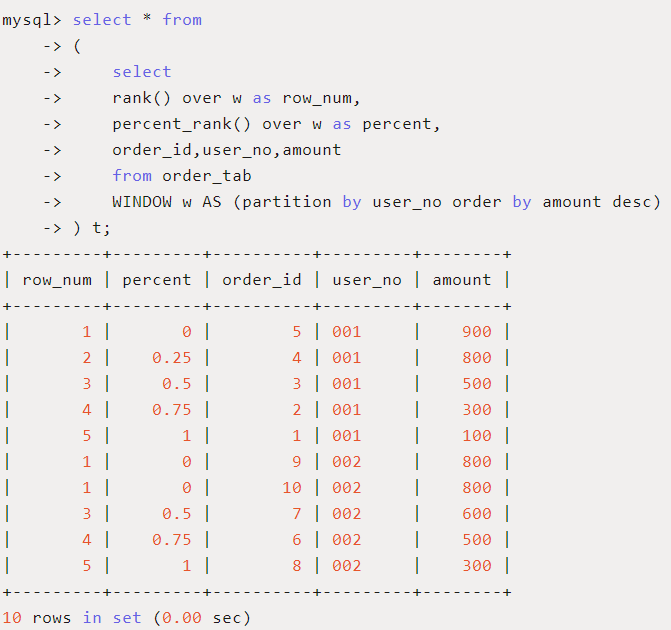The width and height of the screenshot is (671, 630).
Task: Click the 'order_id' column header
Action: (x=261, y=280)
